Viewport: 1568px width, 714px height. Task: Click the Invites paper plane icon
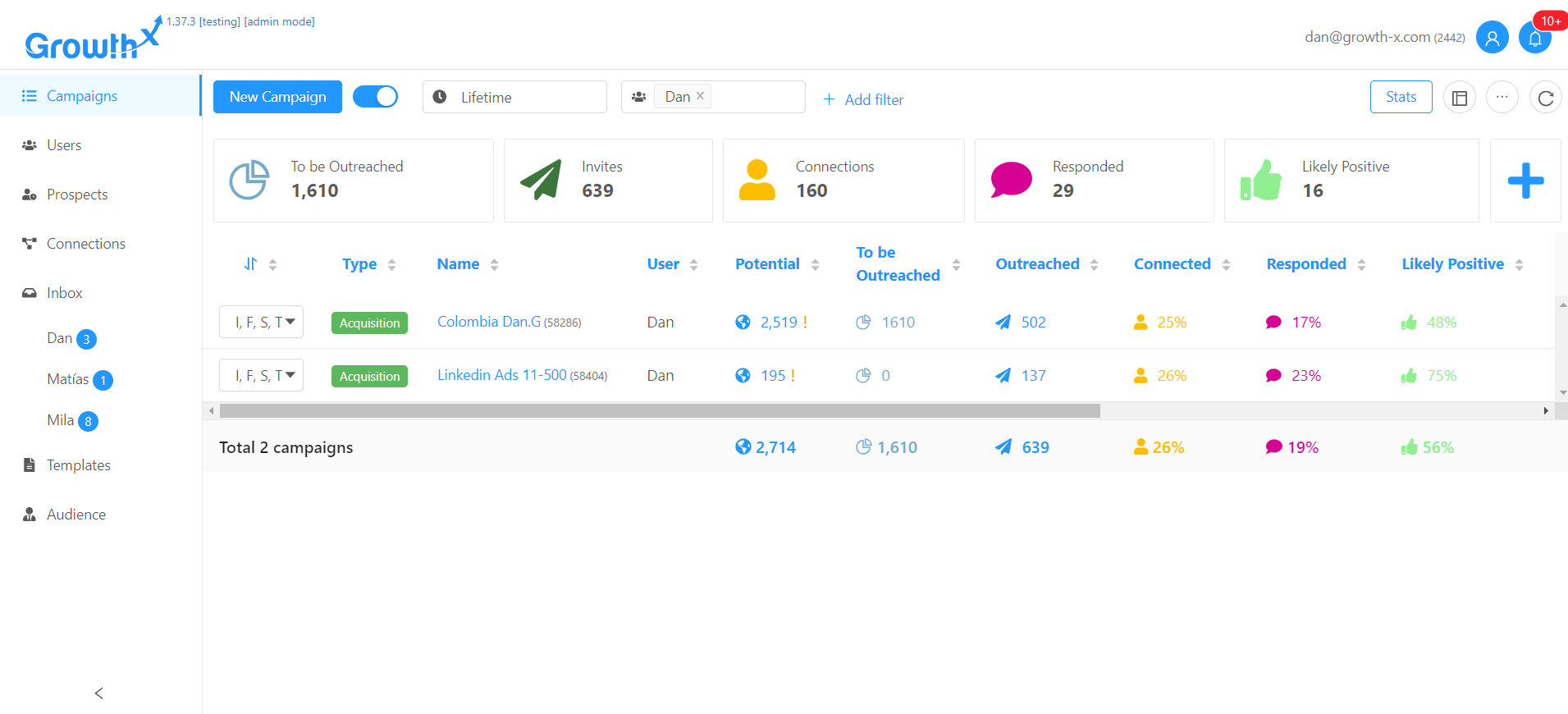tap(541, 180)
